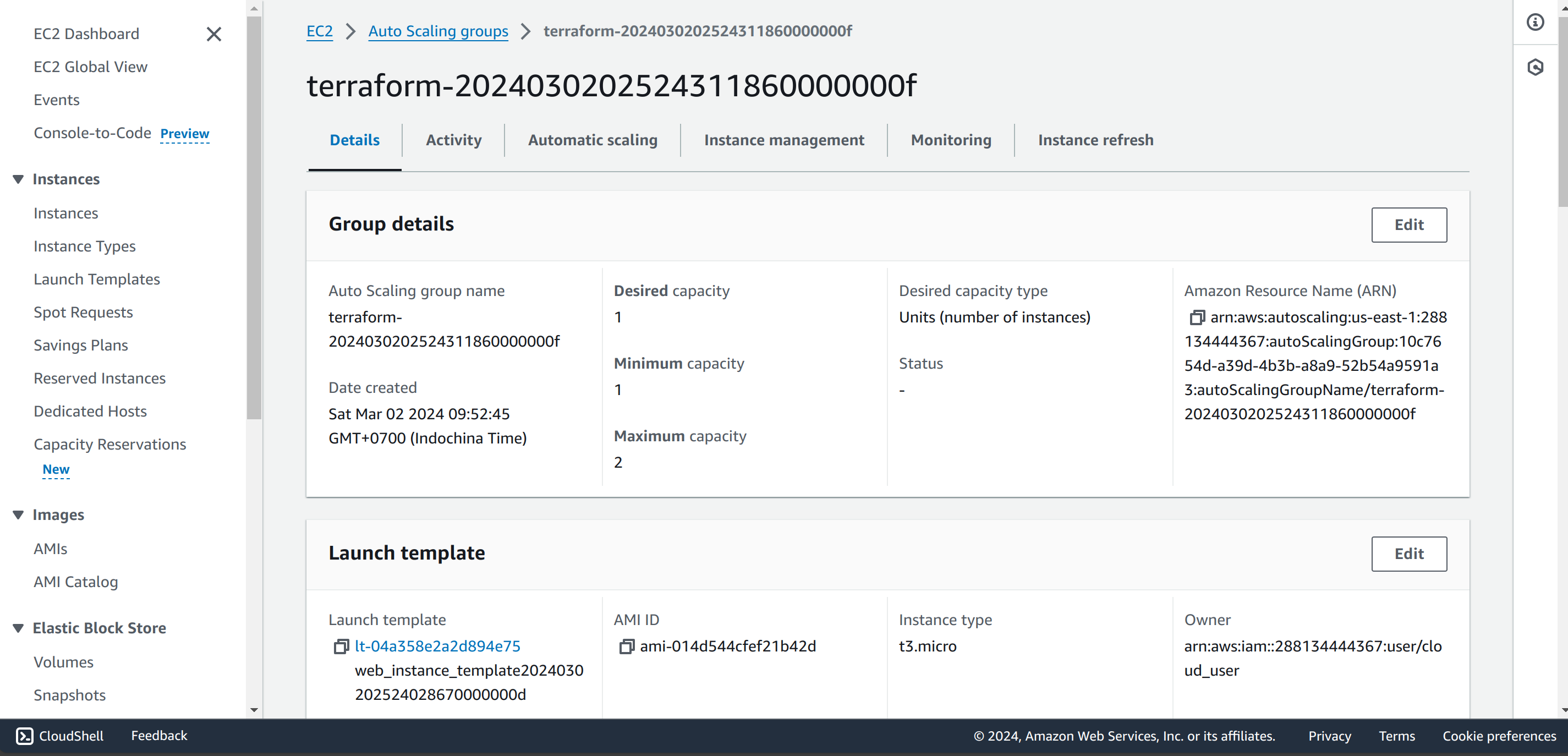This screenshot has width=1568, height=756.
Task: Switch to the Instance refresh tab
Action: point(1095,140)
